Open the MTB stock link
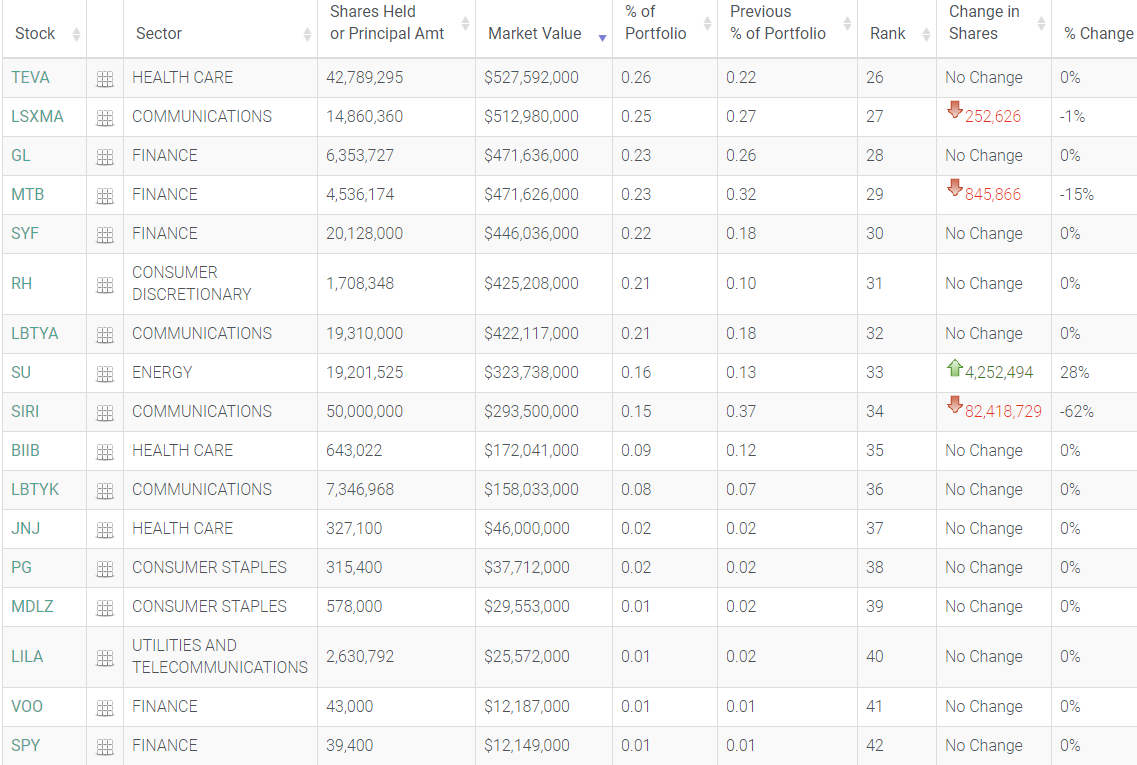 tap(28, 195)
